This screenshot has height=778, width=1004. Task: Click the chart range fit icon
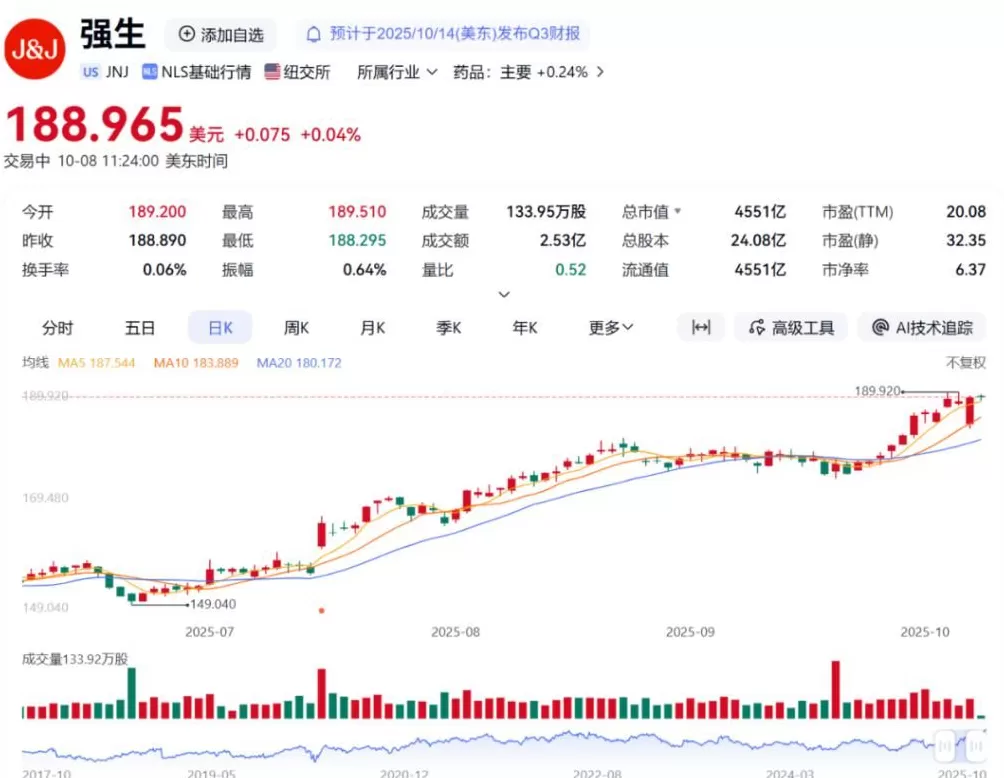point(701,327)
